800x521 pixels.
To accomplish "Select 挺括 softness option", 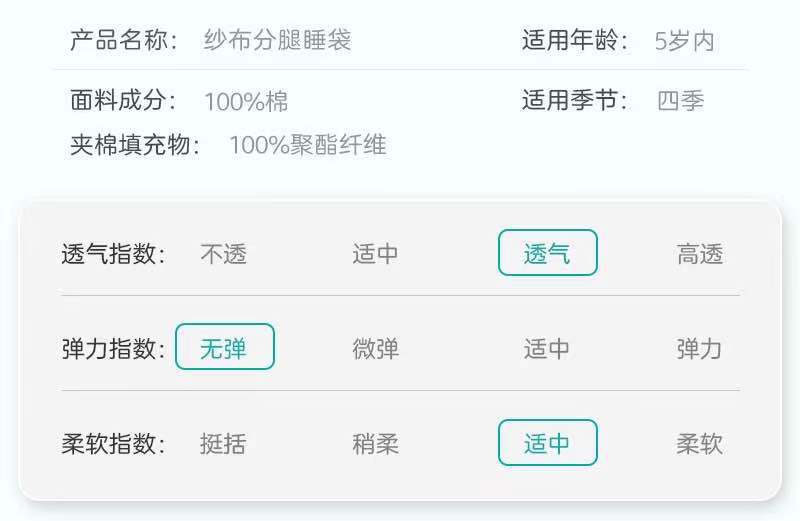I will pyautogui.click(x=223, y=444).
